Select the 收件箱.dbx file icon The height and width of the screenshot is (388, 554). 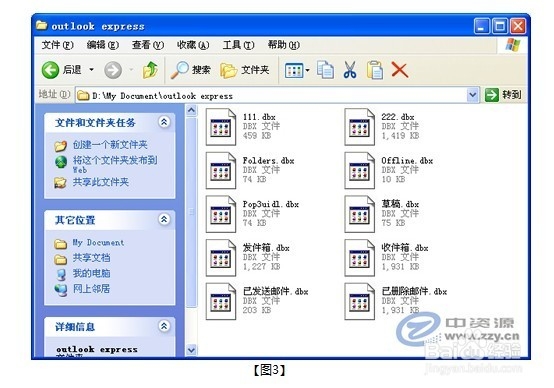[x=360, y=258]
